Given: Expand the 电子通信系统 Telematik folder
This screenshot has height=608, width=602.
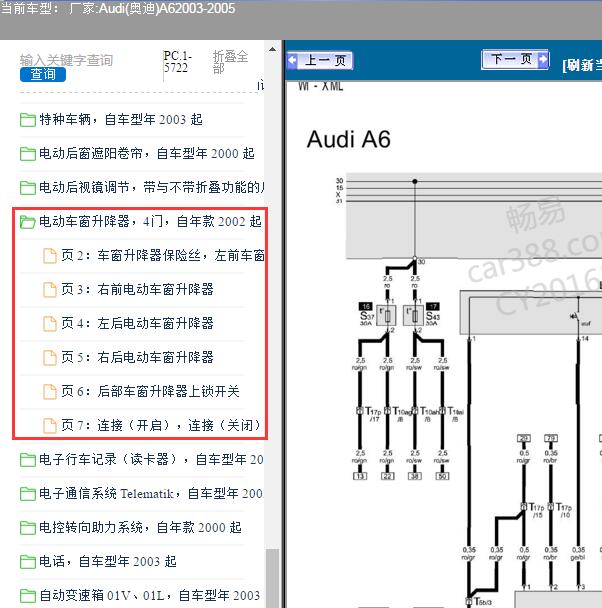Looking at the screenshot, I should point(141,494).
